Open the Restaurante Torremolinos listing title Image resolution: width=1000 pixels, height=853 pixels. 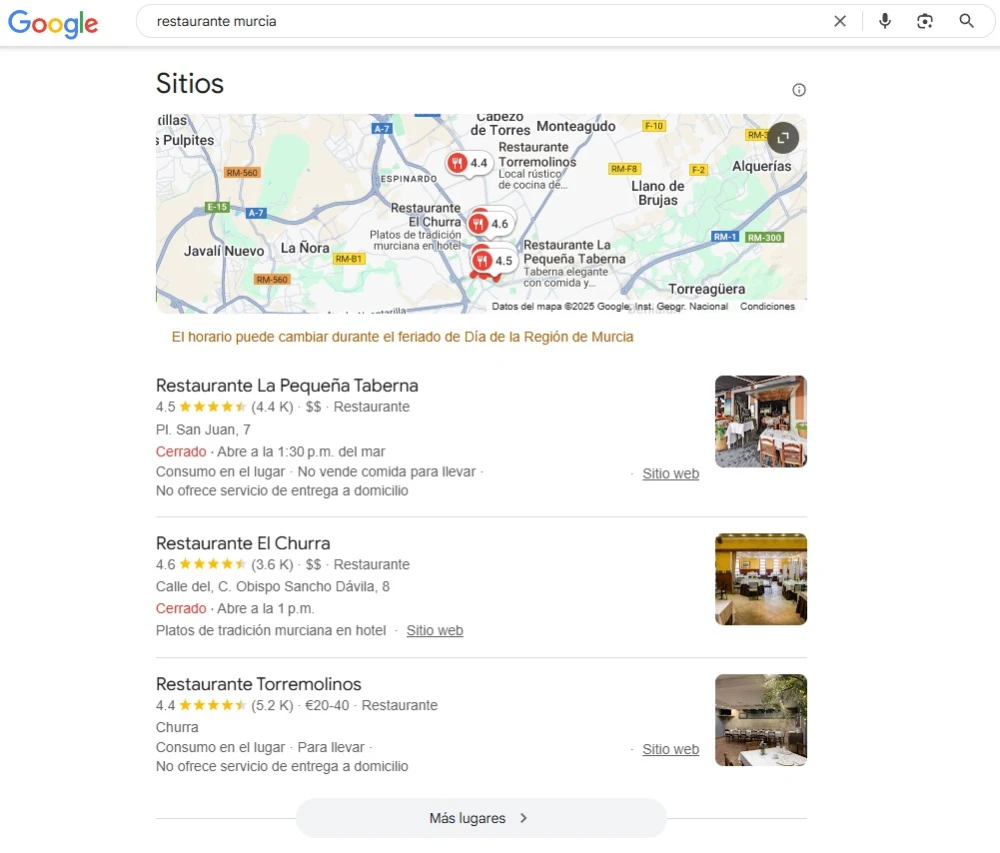(x=258, y=684)
